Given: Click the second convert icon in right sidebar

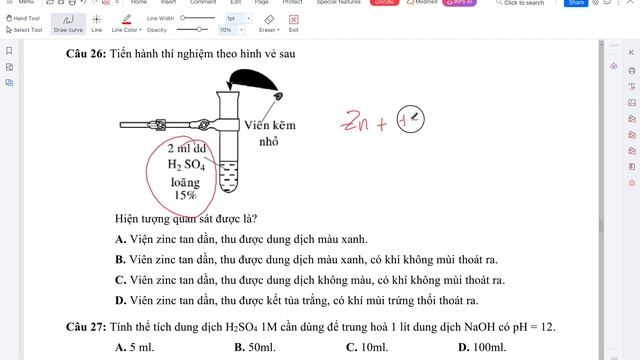Looking at the screenshot, I should (632, 135).
